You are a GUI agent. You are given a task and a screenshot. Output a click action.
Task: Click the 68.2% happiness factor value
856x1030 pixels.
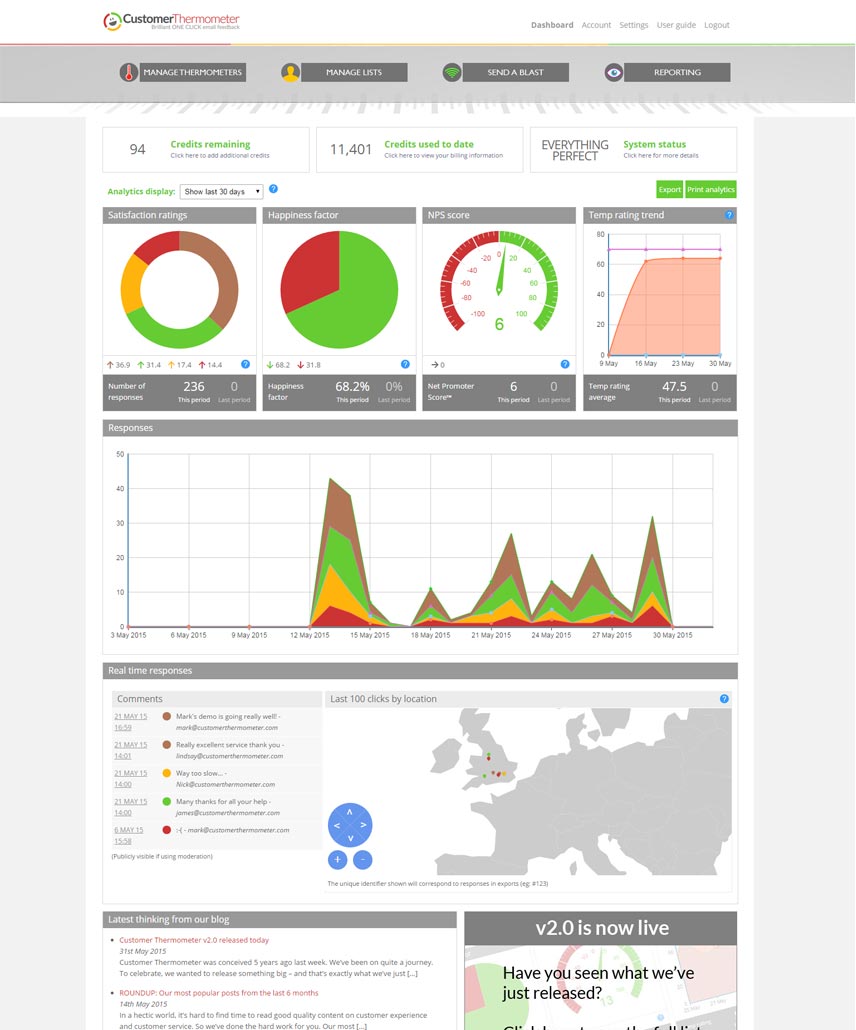(352, 386)
